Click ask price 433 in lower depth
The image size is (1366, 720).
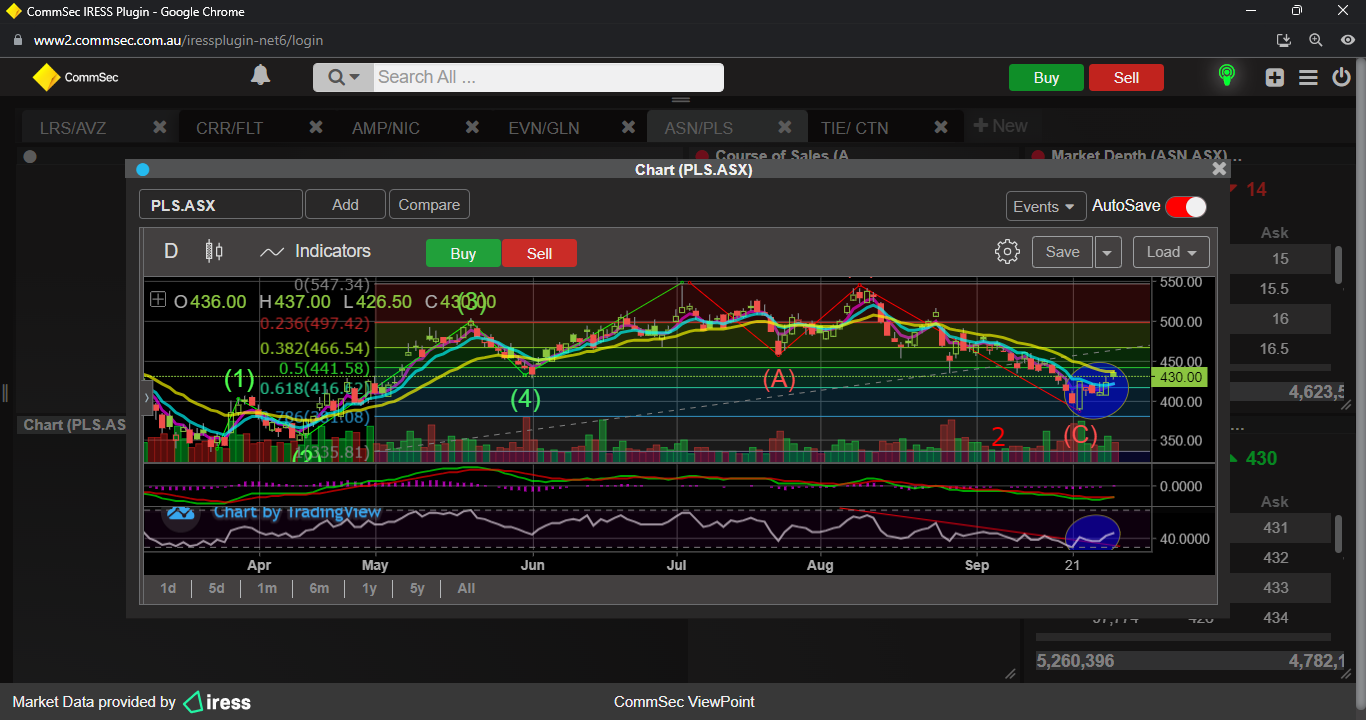pyautogui.click(x=1275, y=588)
